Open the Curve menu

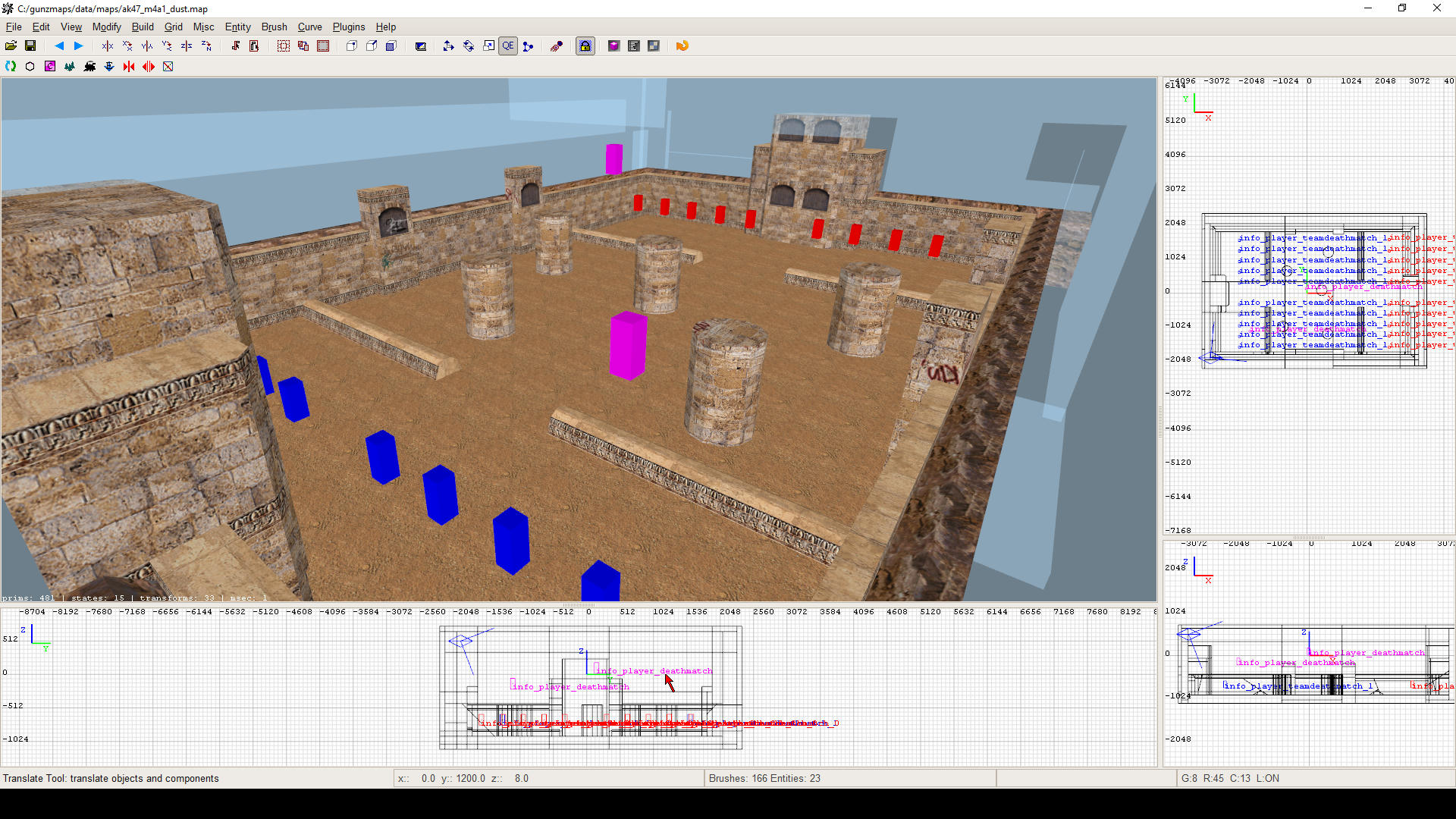click(x=309, y=27)
